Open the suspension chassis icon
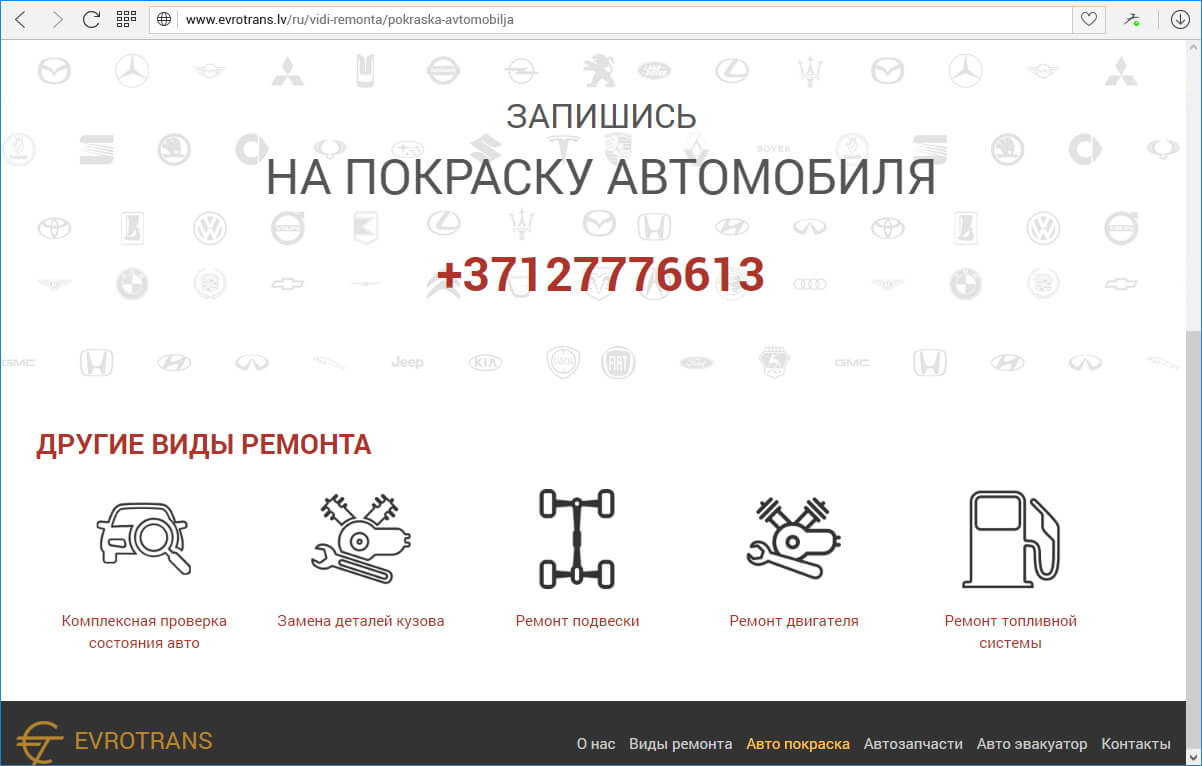The image size is (1202, 766). click(577, 538)
